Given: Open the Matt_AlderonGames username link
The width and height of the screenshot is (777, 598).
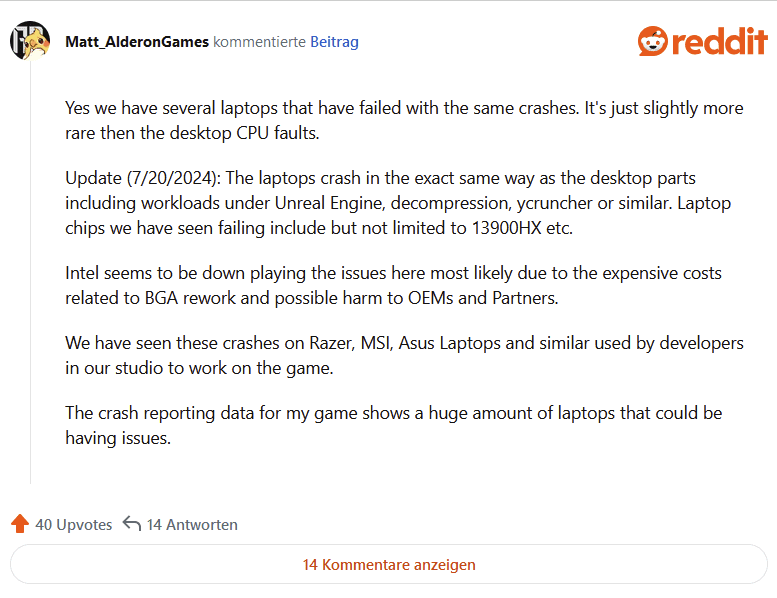Looking at the screenshot, I should tap(137, 42).
